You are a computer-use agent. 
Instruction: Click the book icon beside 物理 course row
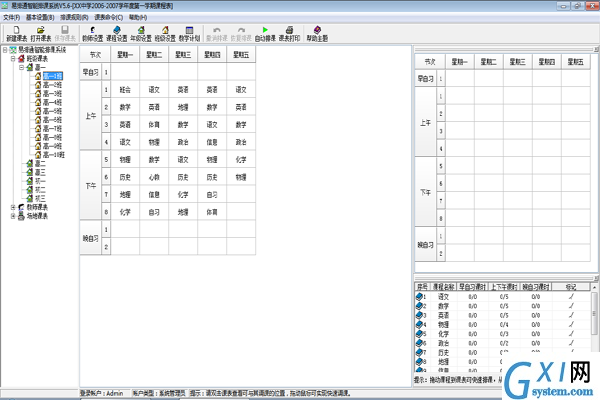(419, 324)
